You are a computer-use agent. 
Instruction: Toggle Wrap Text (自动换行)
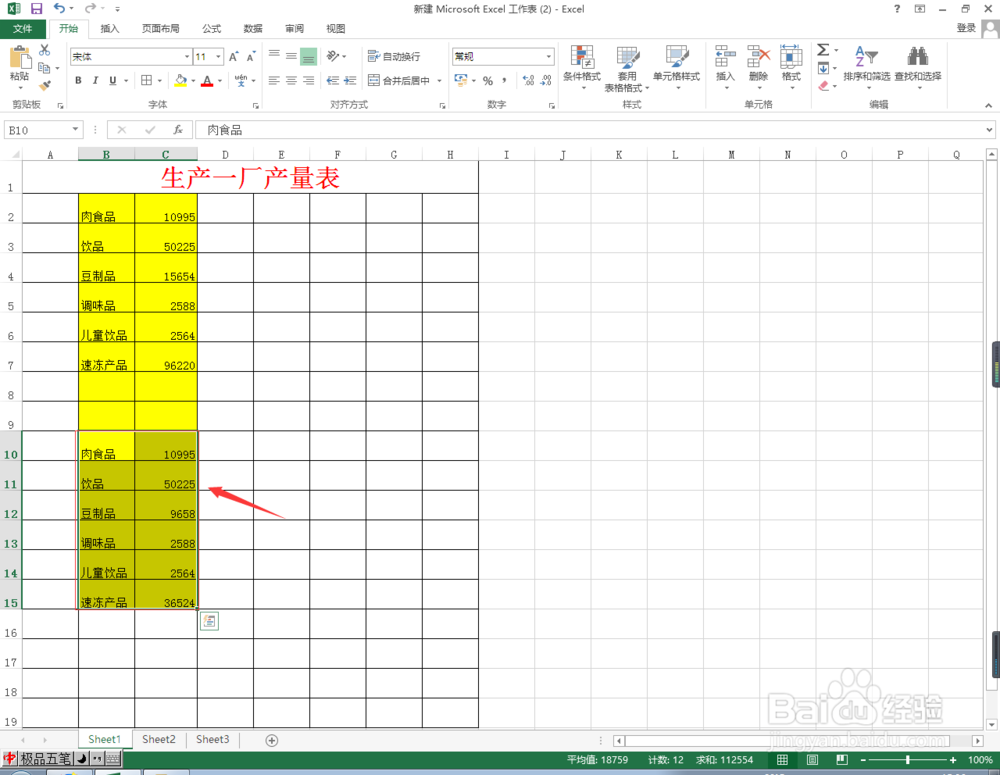tap(393, 57)
